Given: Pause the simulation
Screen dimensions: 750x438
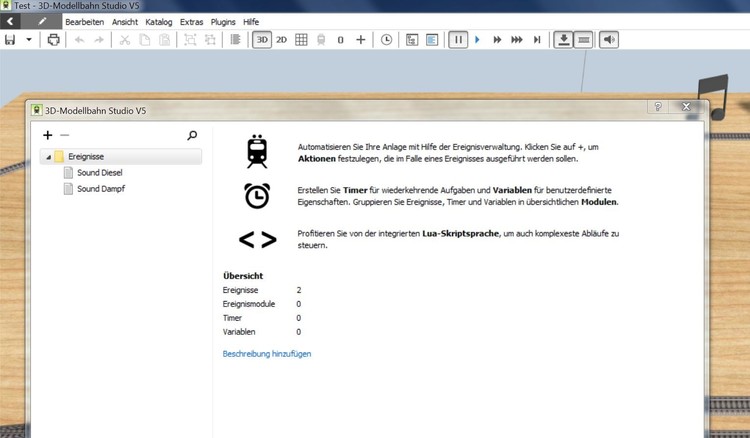Looking at the screenshot, I should pos(457,40).
